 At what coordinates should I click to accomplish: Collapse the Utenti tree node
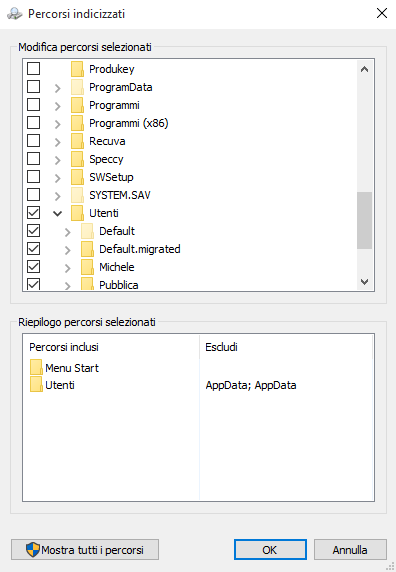point(57,213)
